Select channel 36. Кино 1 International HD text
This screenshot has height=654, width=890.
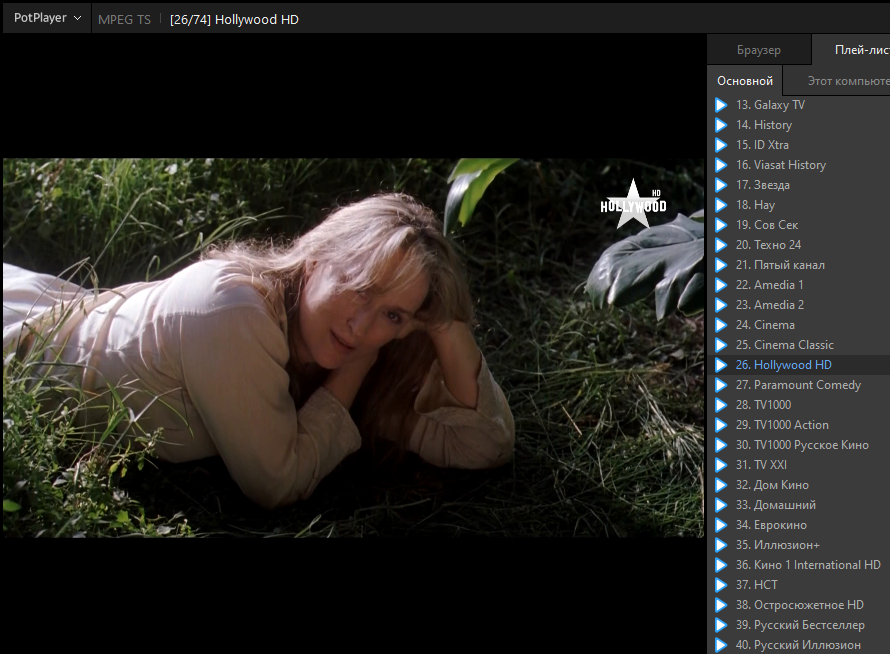click(808, 565)
